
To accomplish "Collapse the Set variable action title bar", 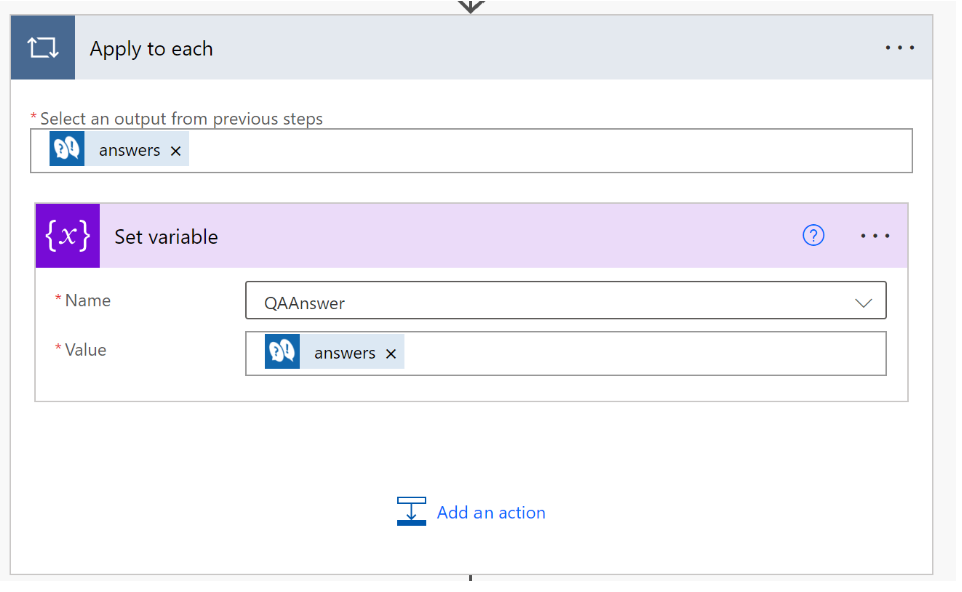I will (450, 236).
